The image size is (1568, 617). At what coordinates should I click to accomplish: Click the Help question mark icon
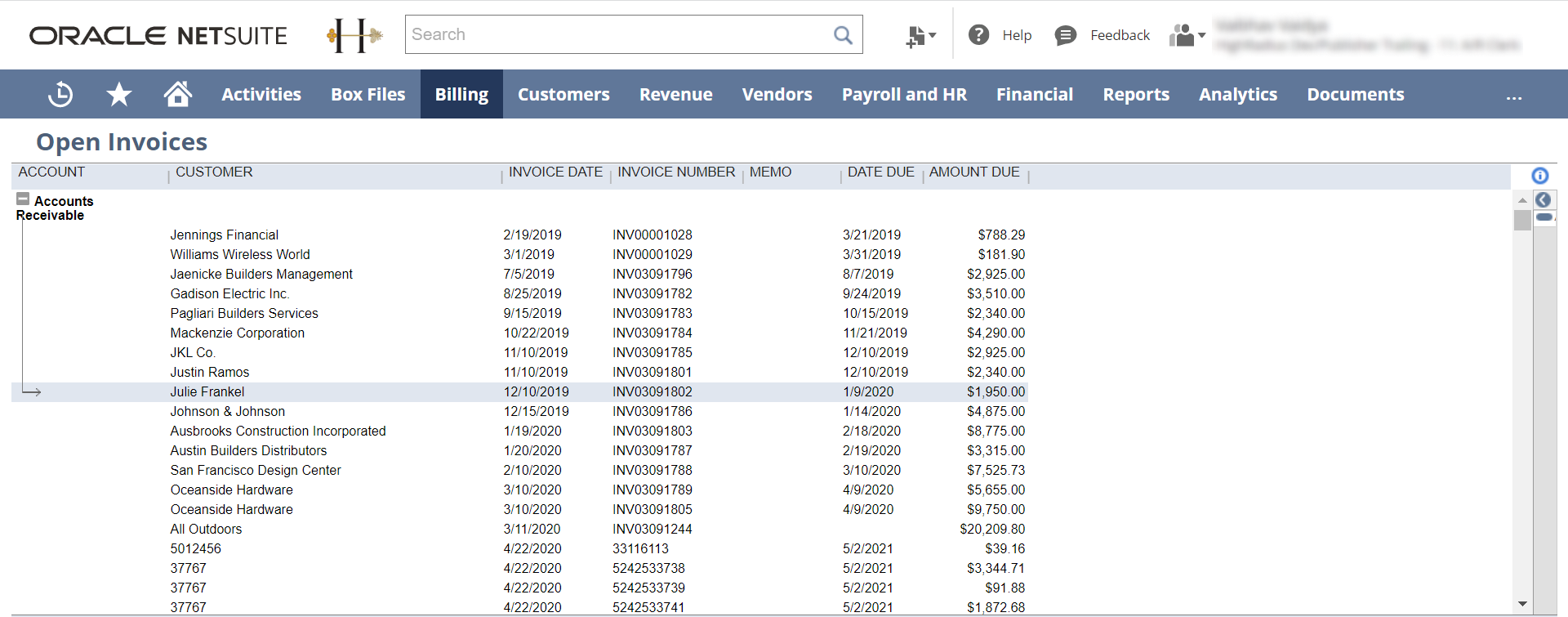tap(978, 35)
